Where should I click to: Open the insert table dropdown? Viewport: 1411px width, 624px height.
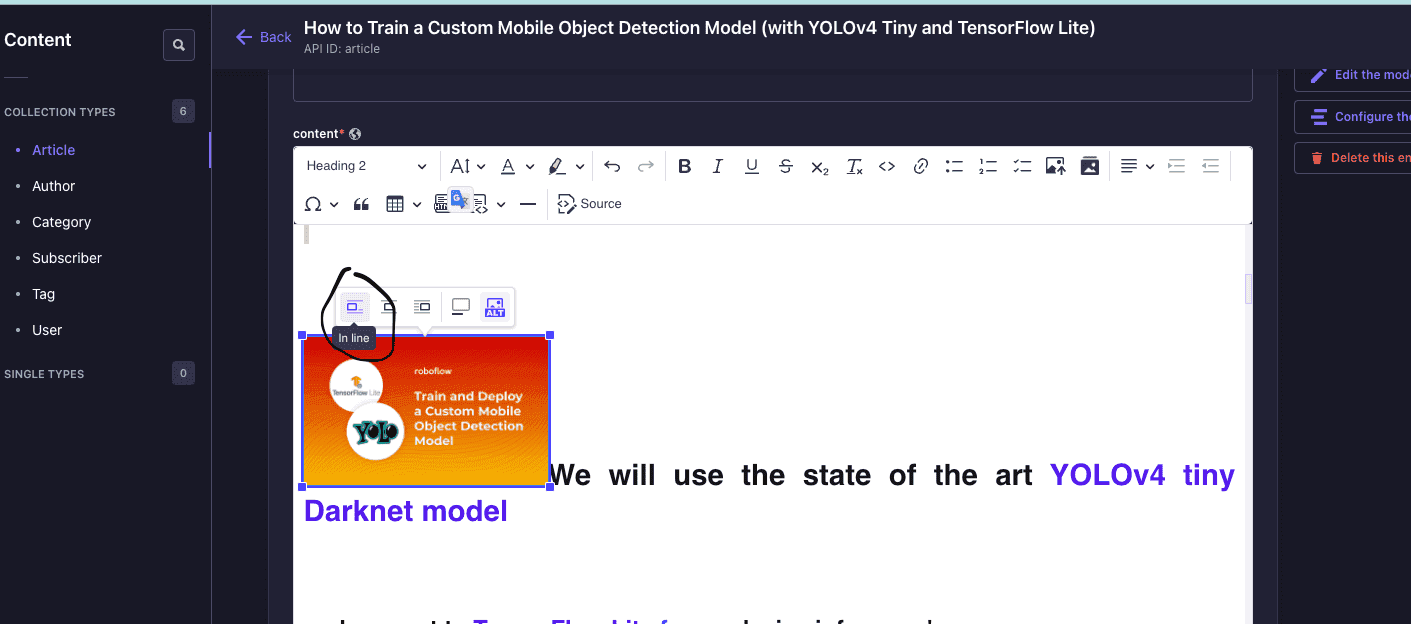tap(403, 204)
